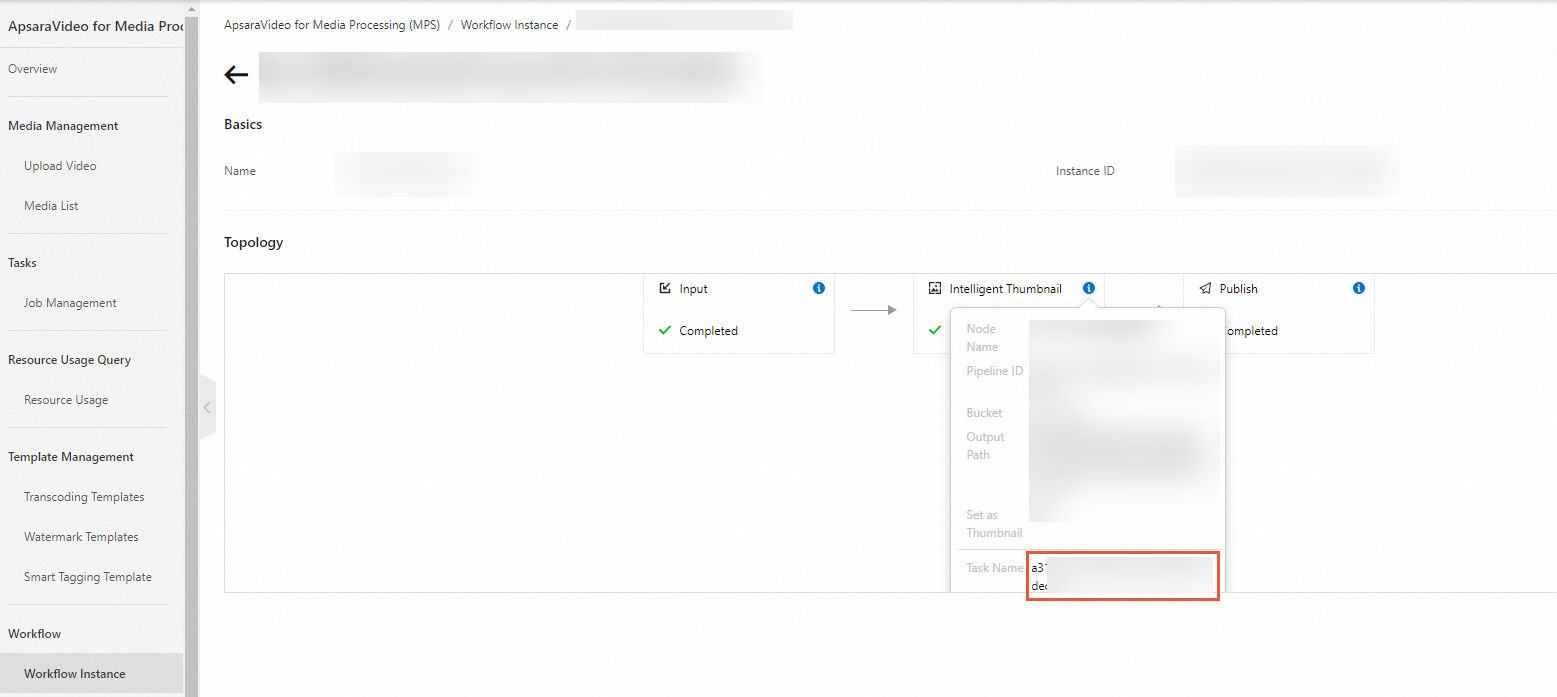Open Job Management page
1557x697 pixels.
[70, 303]
